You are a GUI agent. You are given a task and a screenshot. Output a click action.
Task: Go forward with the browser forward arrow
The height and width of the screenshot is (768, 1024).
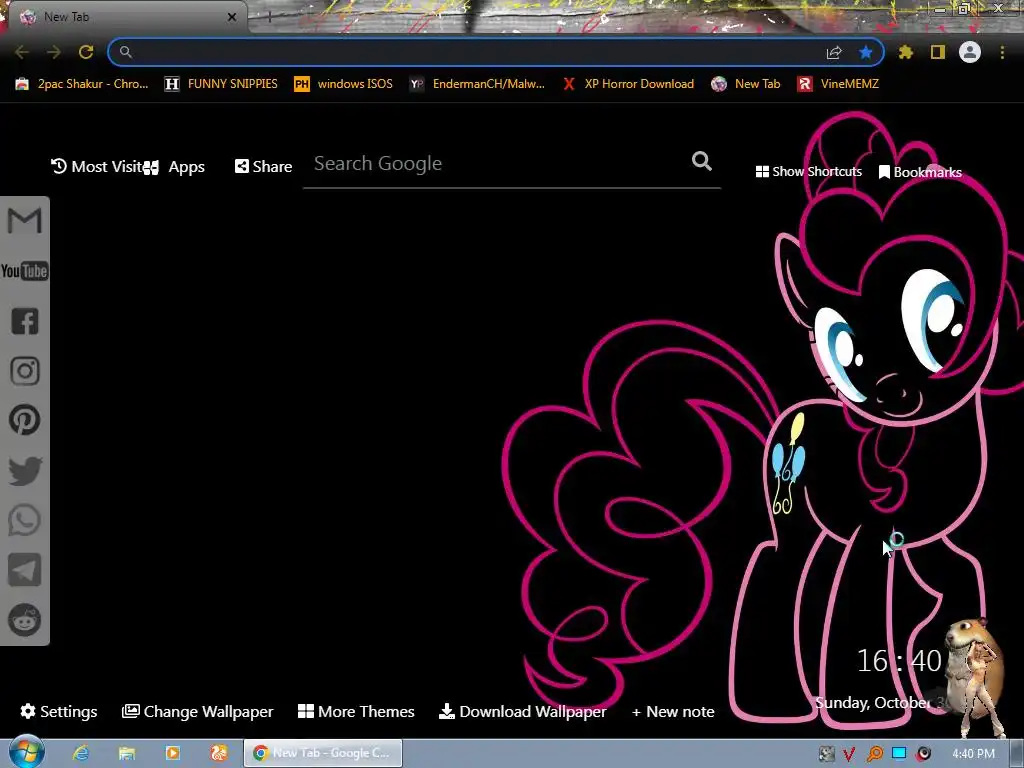(x=54, y=52)
